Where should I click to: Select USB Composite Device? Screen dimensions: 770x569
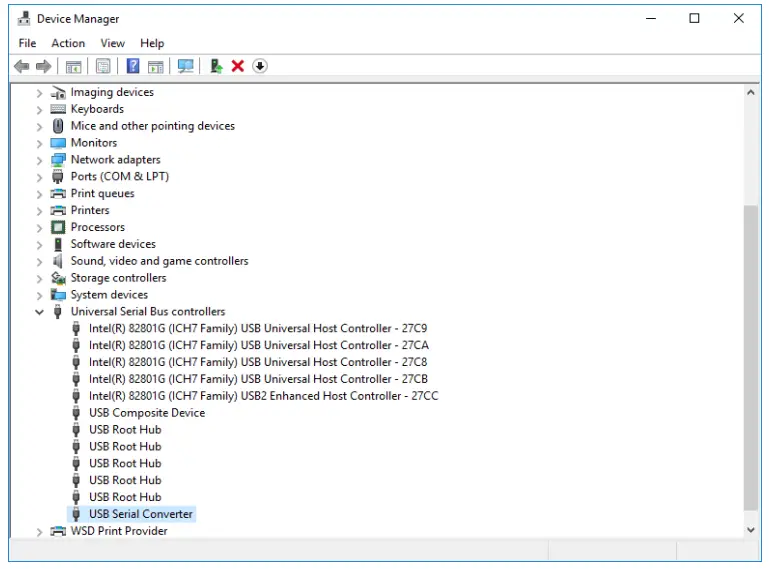tap(147, 413)
